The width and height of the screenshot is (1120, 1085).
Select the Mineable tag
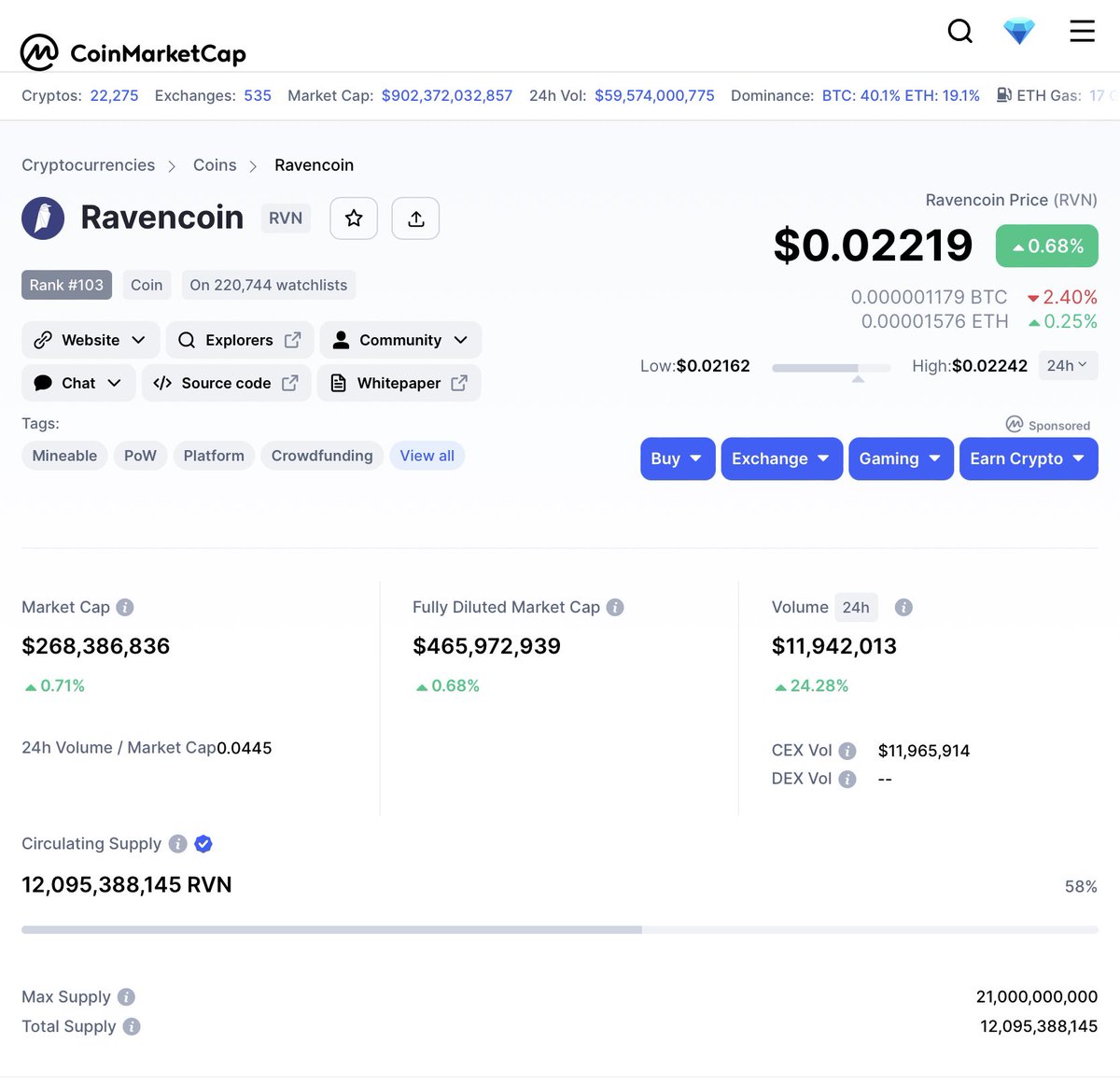pos(64,456)
